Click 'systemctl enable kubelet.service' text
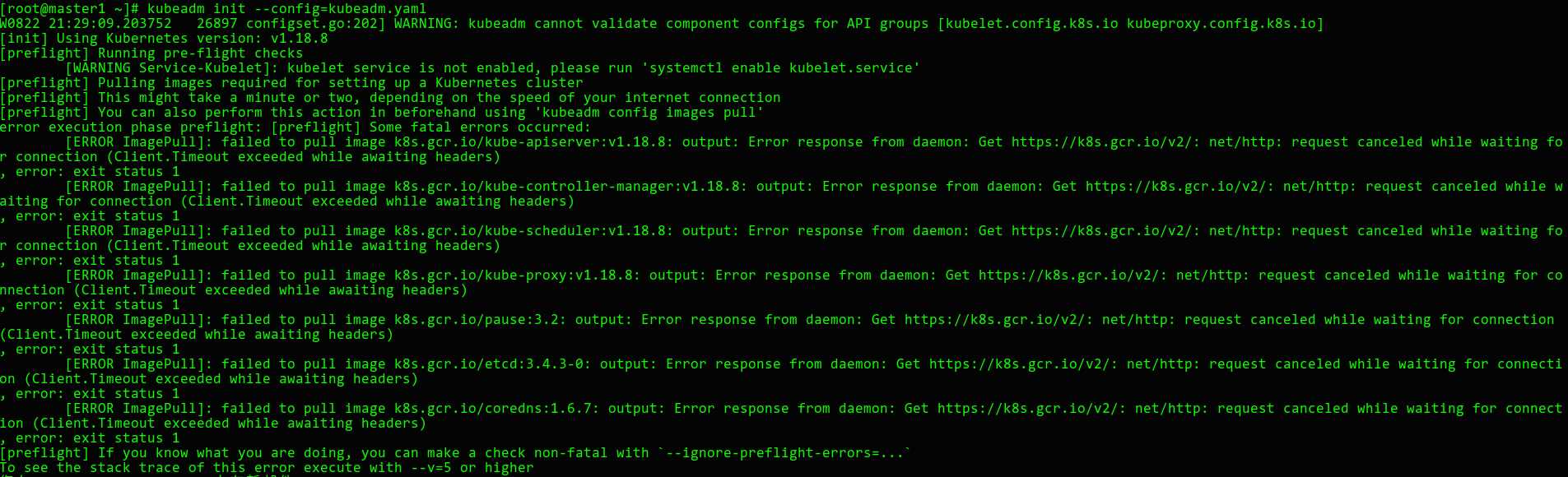The height and width of the screenshot is (477, 1568). [x=781, y=67]
